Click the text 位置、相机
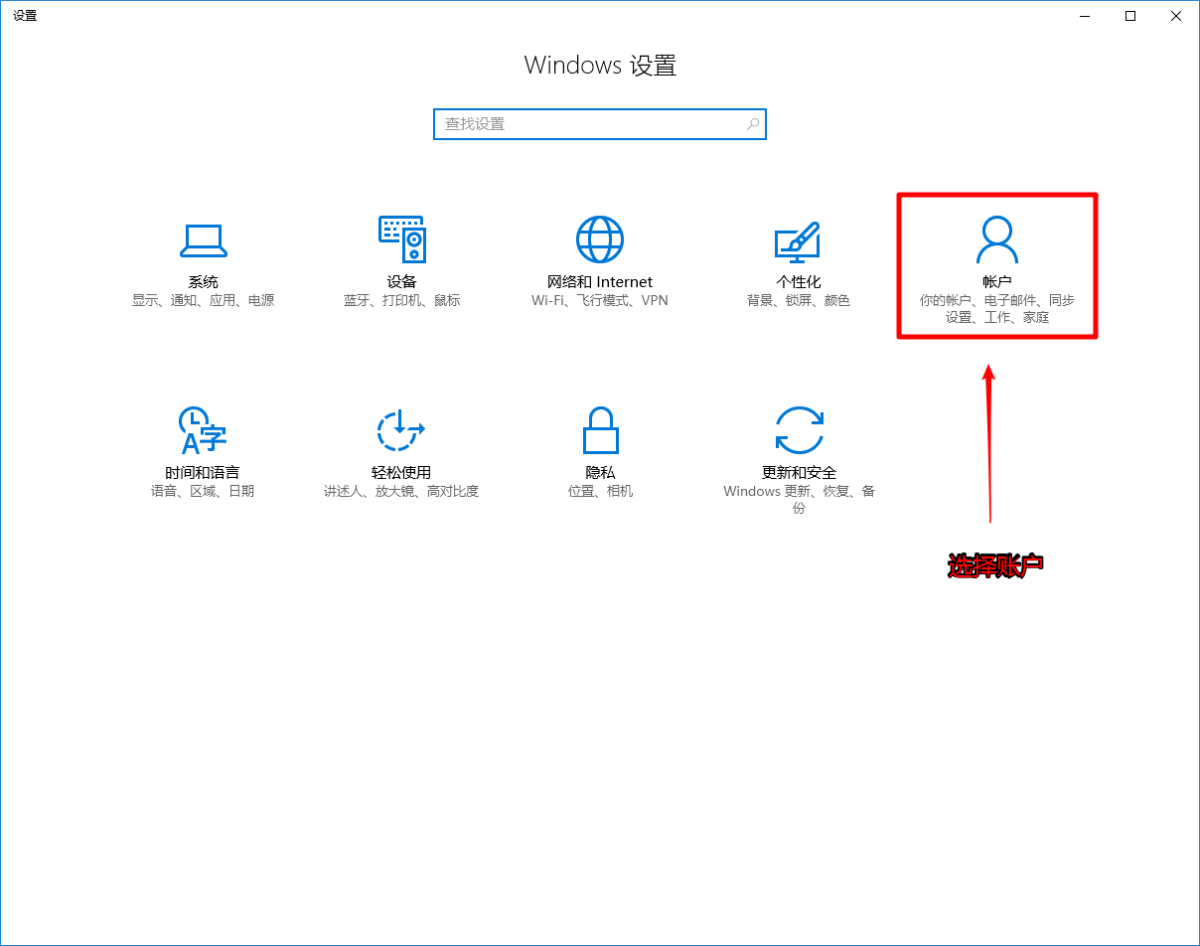Screen dimensions: 1200x946 click(x=600, y=492)
